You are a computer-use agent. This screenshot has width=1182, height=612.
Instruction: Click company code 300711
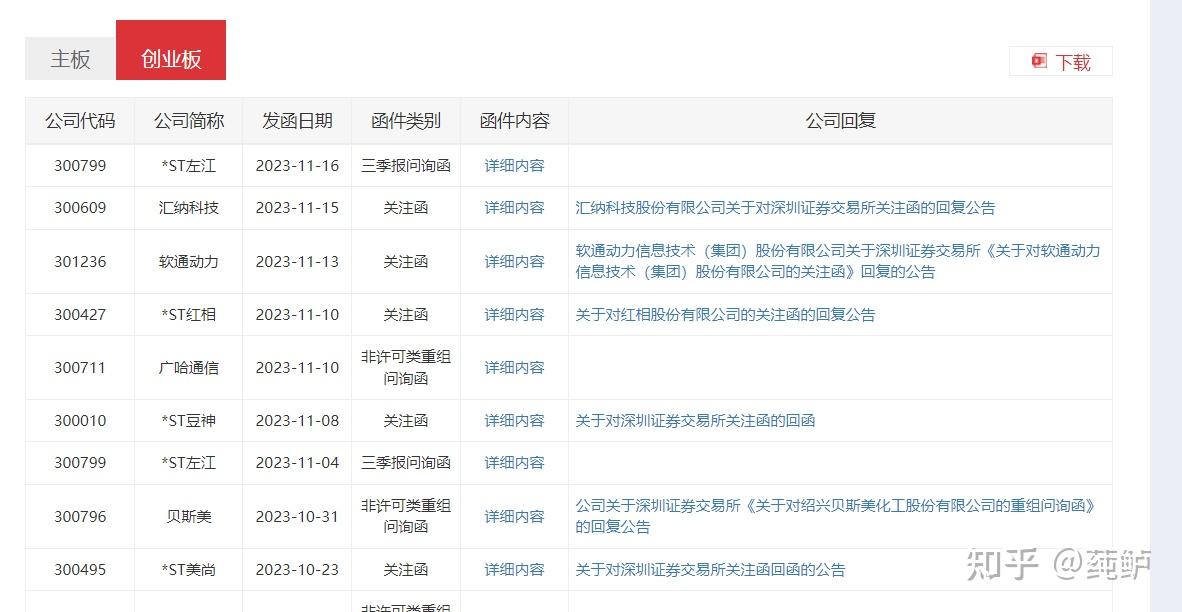pos(80,368)
